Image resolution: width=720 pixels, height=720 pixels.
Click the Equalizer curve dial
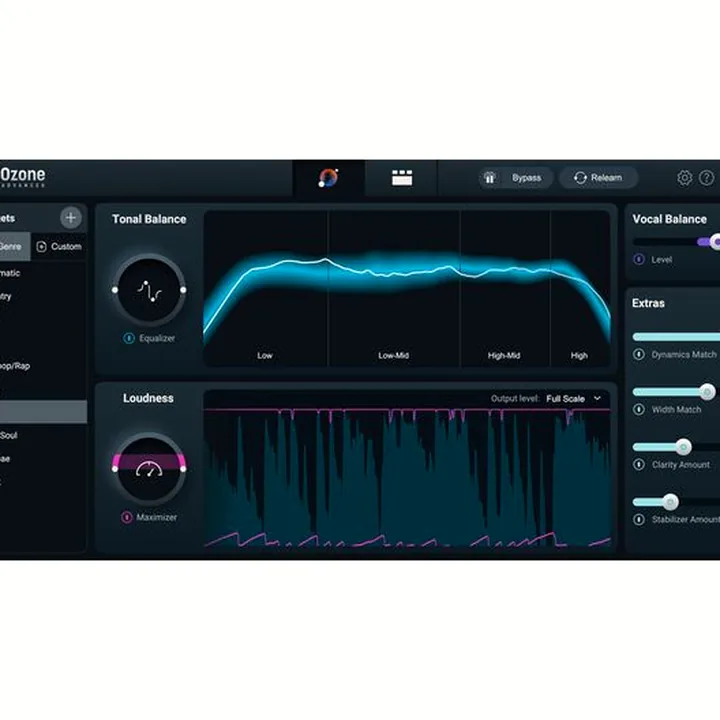pos(149,290)
